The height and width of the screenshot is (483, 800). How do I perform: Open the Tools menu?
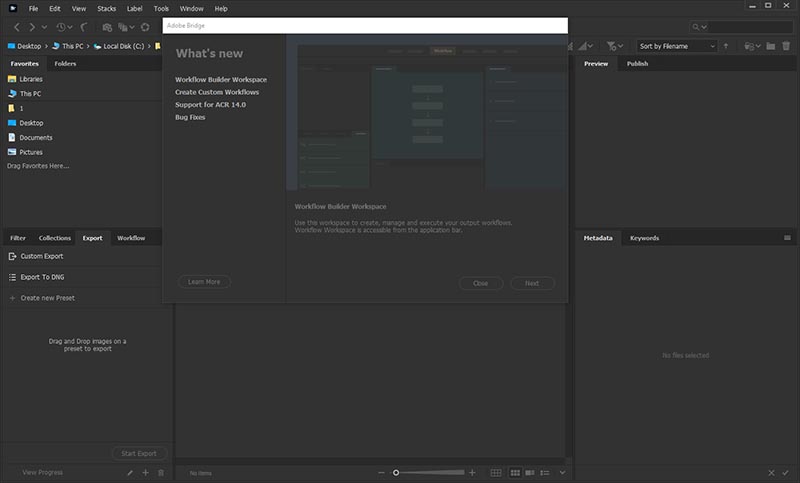(161, 9)
